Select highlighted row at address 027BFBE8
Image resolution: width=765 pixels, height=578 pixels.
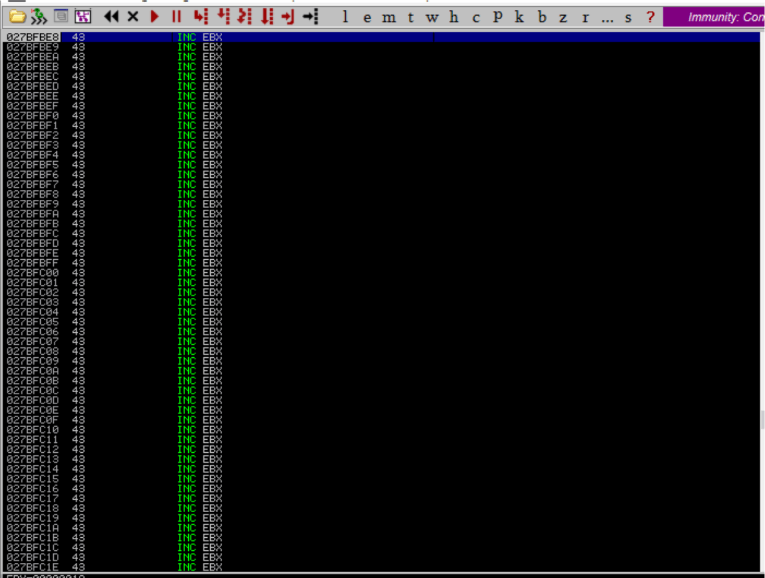pos(382,37)
